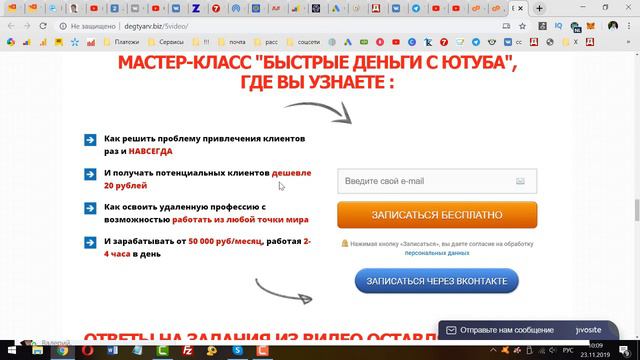
Task: Open the '!!!' bookmarks folder
Action: pos(201,42)
